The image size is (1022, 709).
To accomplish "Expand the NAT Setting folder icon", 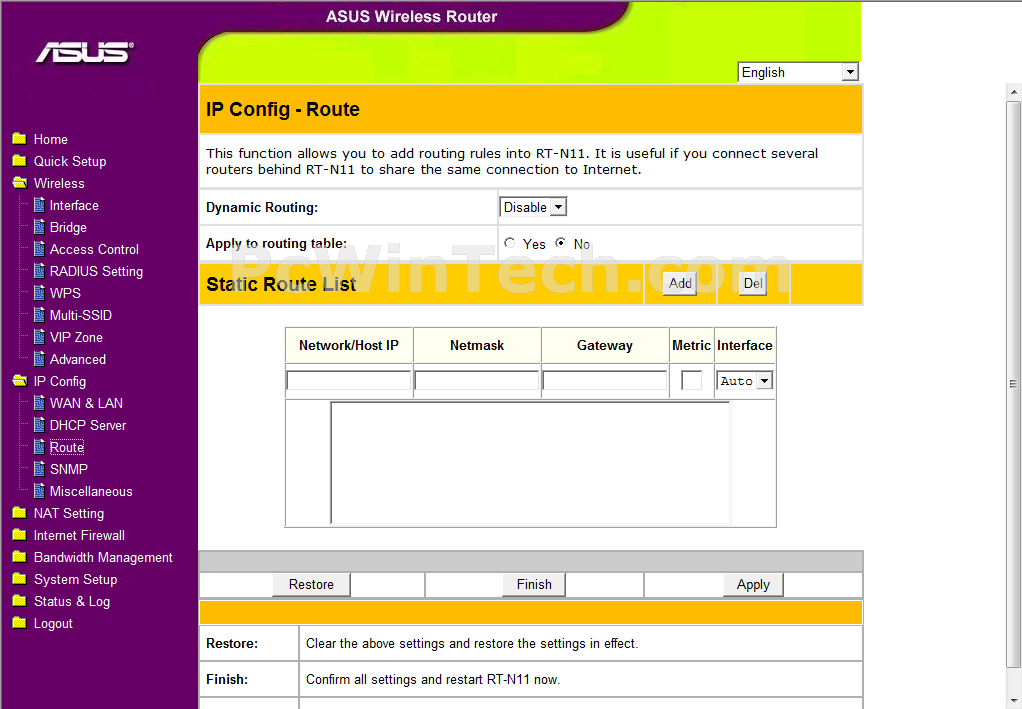I will [x=20, y=514].
